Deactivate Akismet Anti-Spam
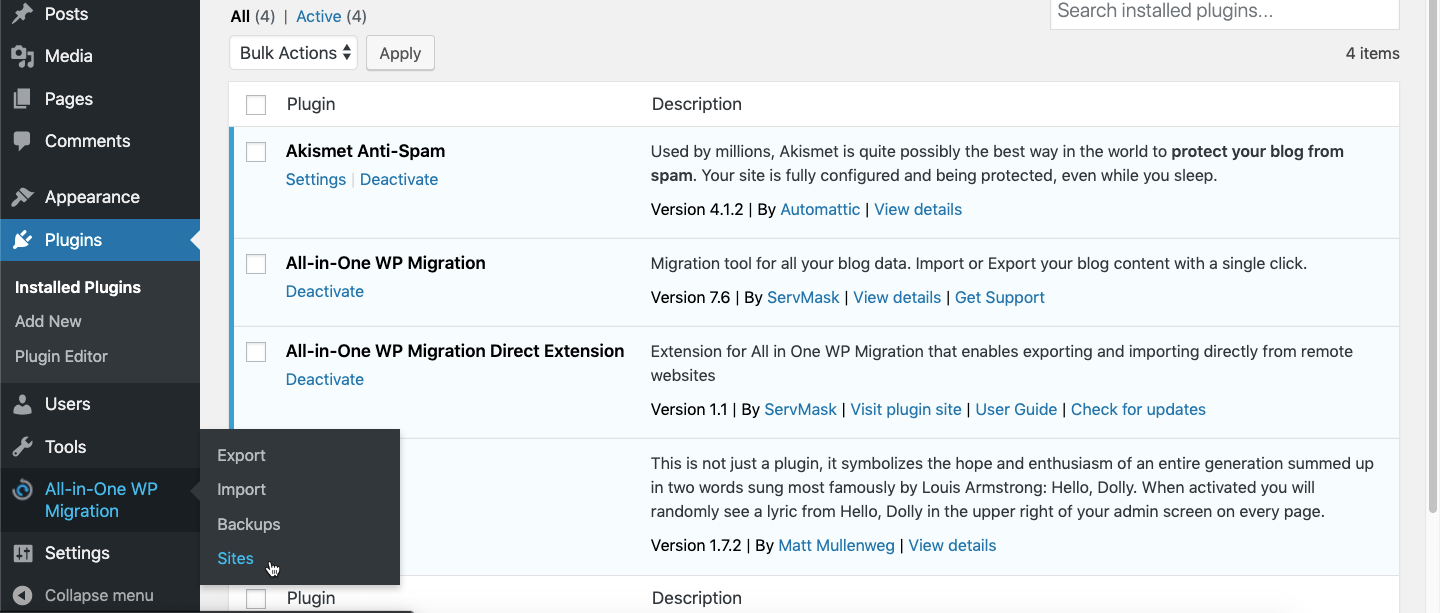This screenshot has width=1440, height=613. (399, 179)
